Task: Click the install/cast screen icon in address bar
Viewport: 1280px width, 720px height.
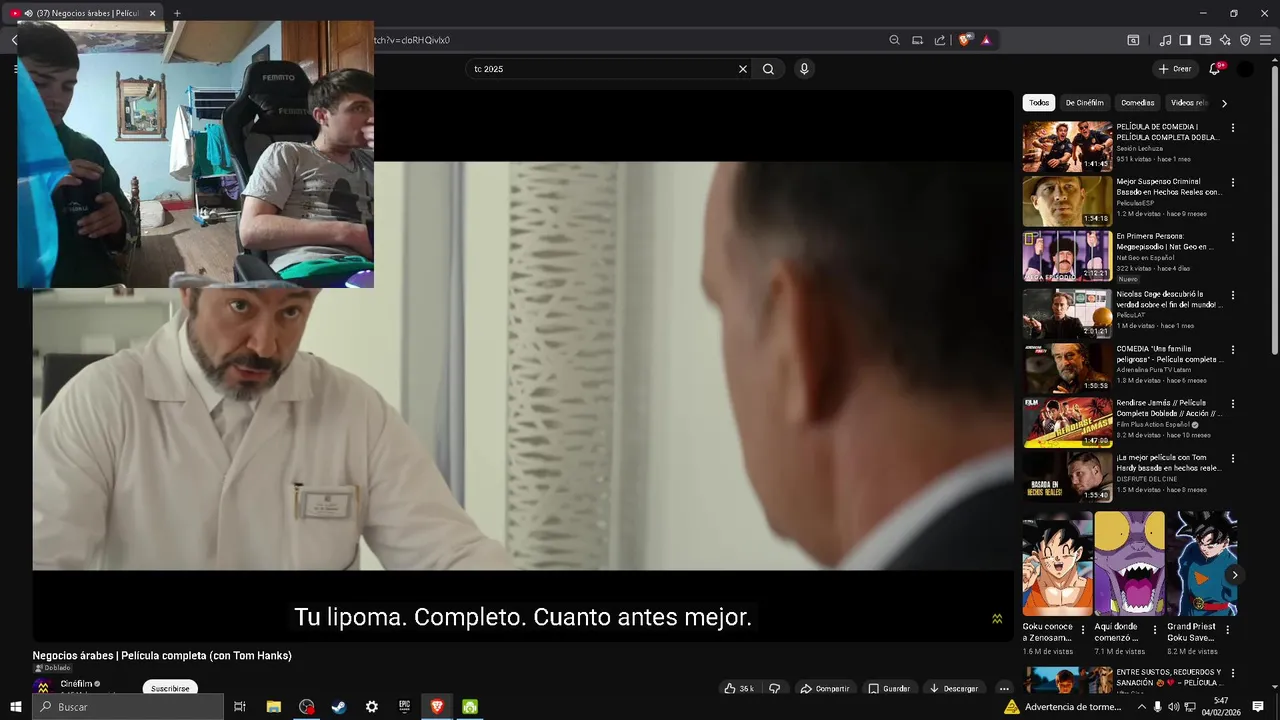Action: 917,40
